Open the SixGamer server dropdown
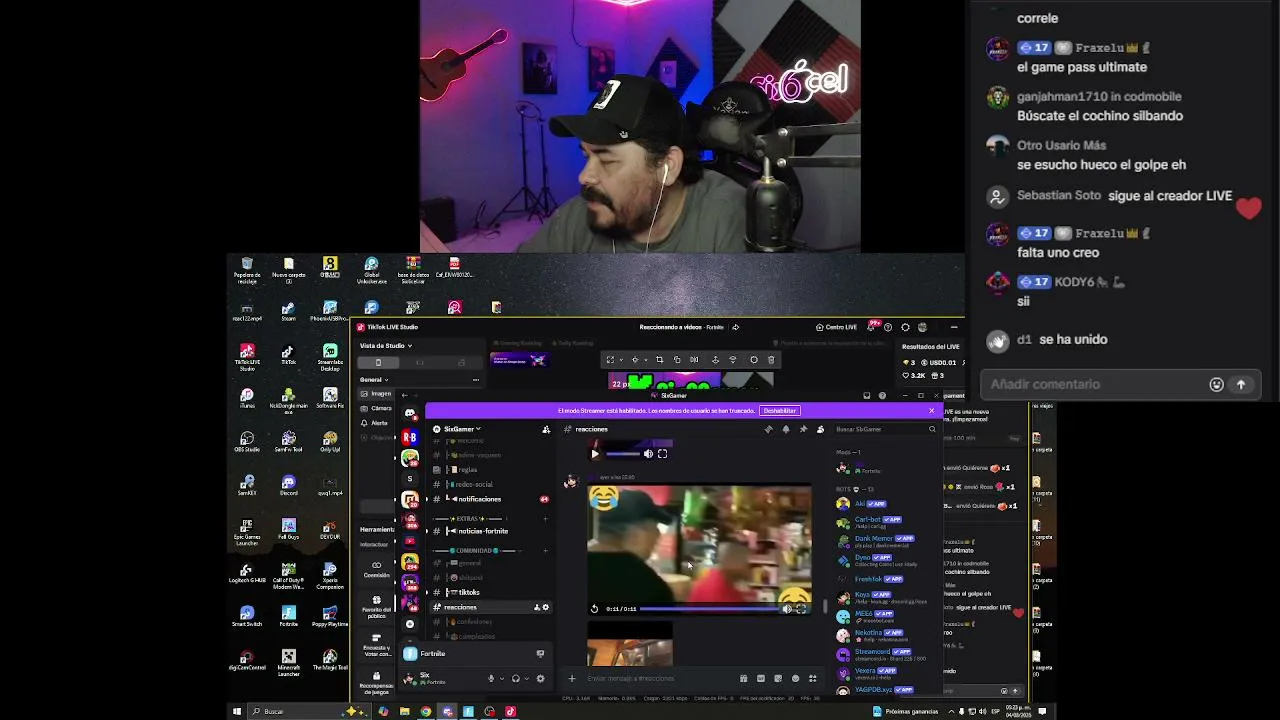Viewport: 1280px width, 720px height. (462, 429)
